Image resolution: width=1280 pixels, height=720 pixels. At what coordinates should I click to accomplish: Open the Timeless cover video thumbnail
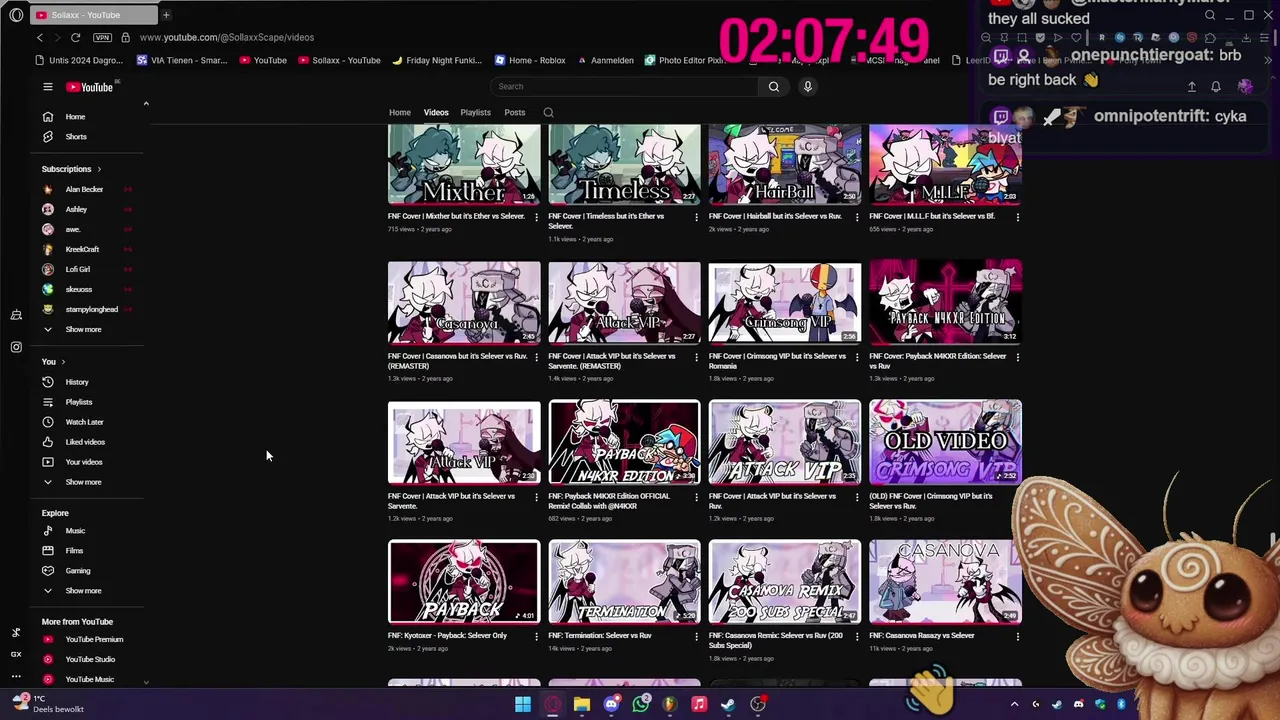[624, 164]
